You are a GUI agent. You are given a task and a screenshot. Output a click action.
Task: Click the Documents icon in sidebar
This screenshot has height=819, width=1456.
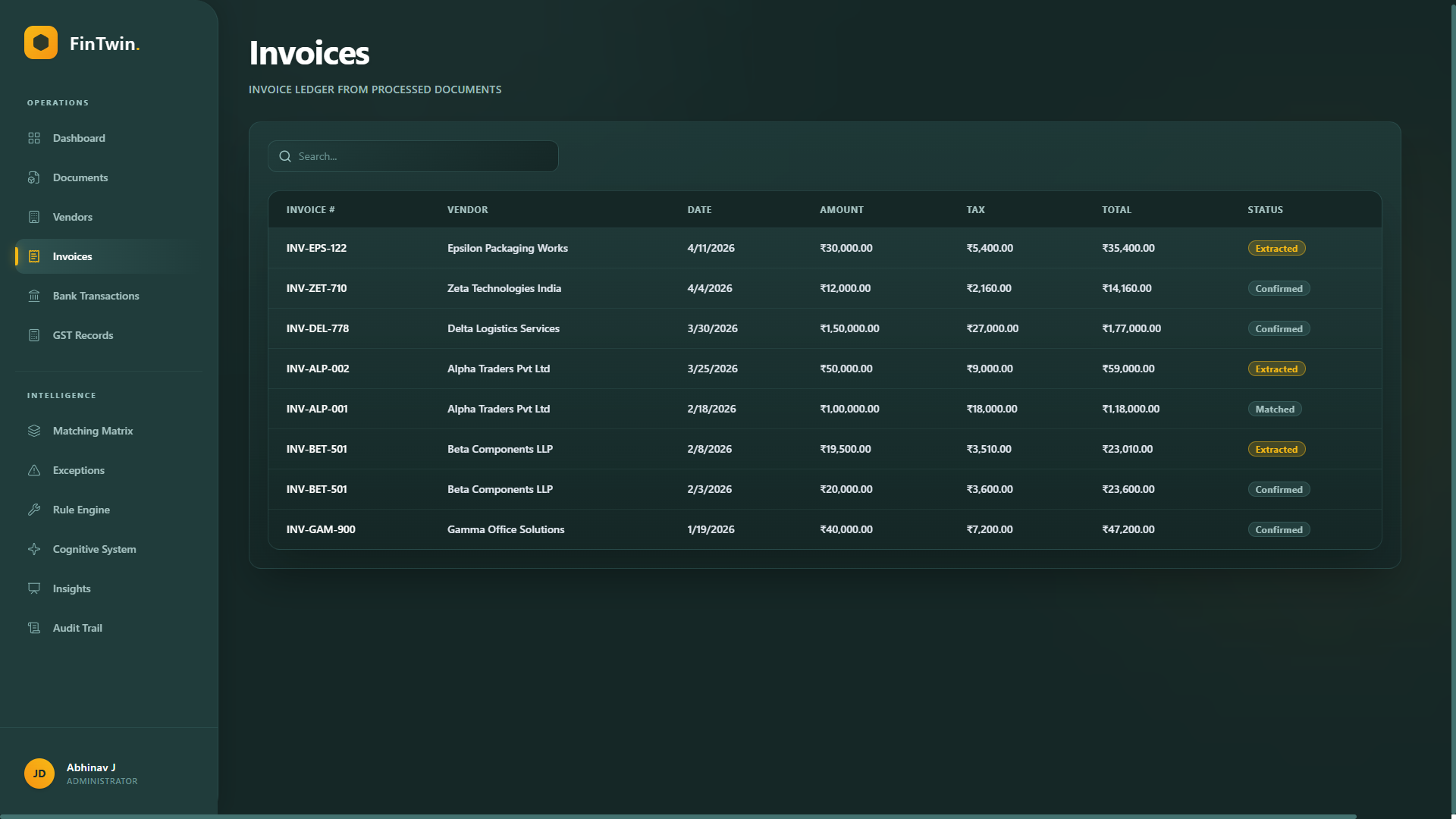pyautogui.click(x=34, y=177)
